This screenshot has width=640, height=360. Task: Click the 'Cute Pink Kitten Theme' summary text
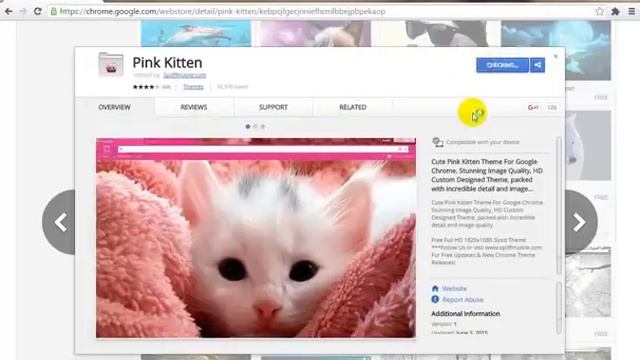487,175
